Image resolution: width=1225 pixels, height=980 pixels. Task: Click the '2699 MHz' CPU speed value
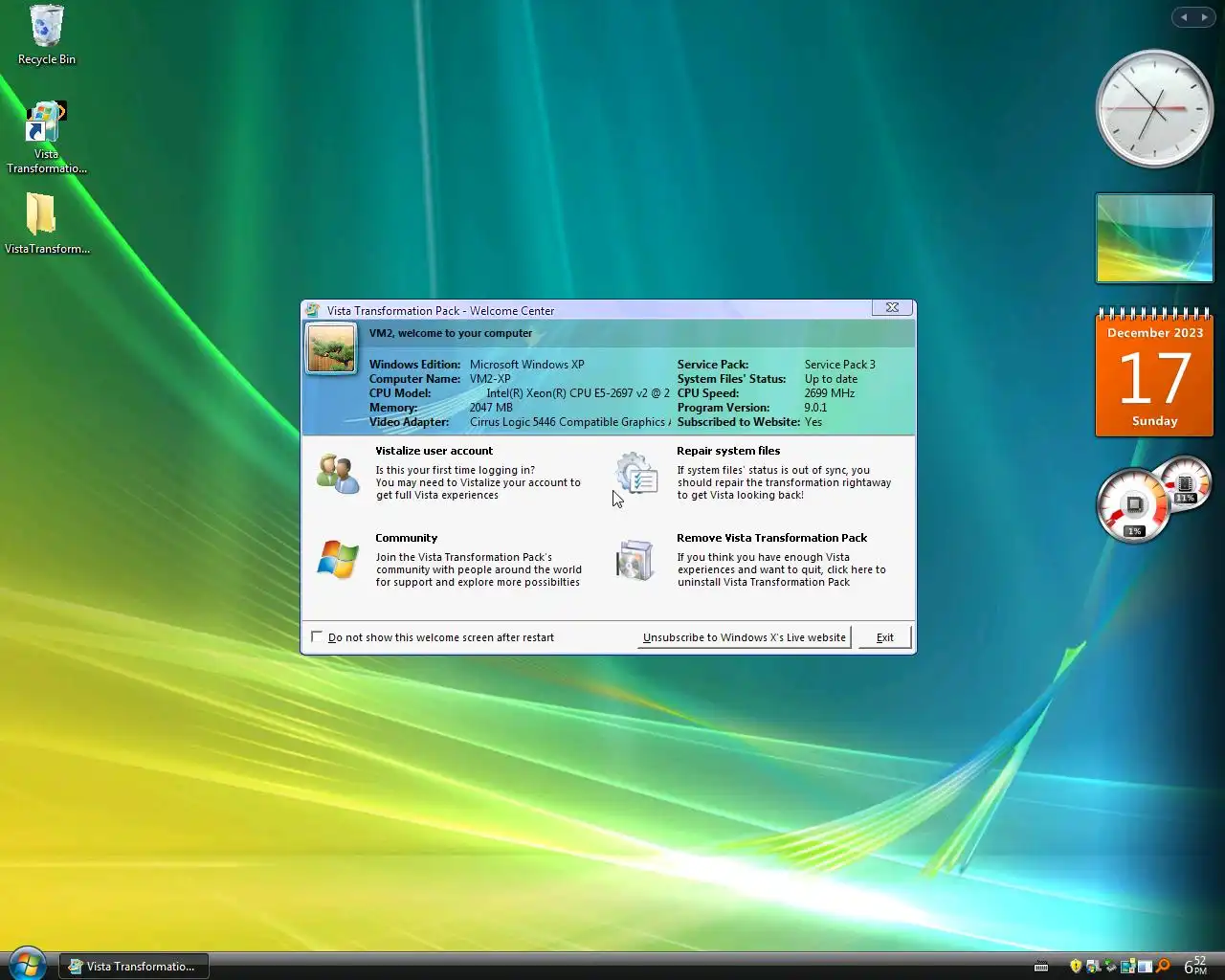coord(829,393)
